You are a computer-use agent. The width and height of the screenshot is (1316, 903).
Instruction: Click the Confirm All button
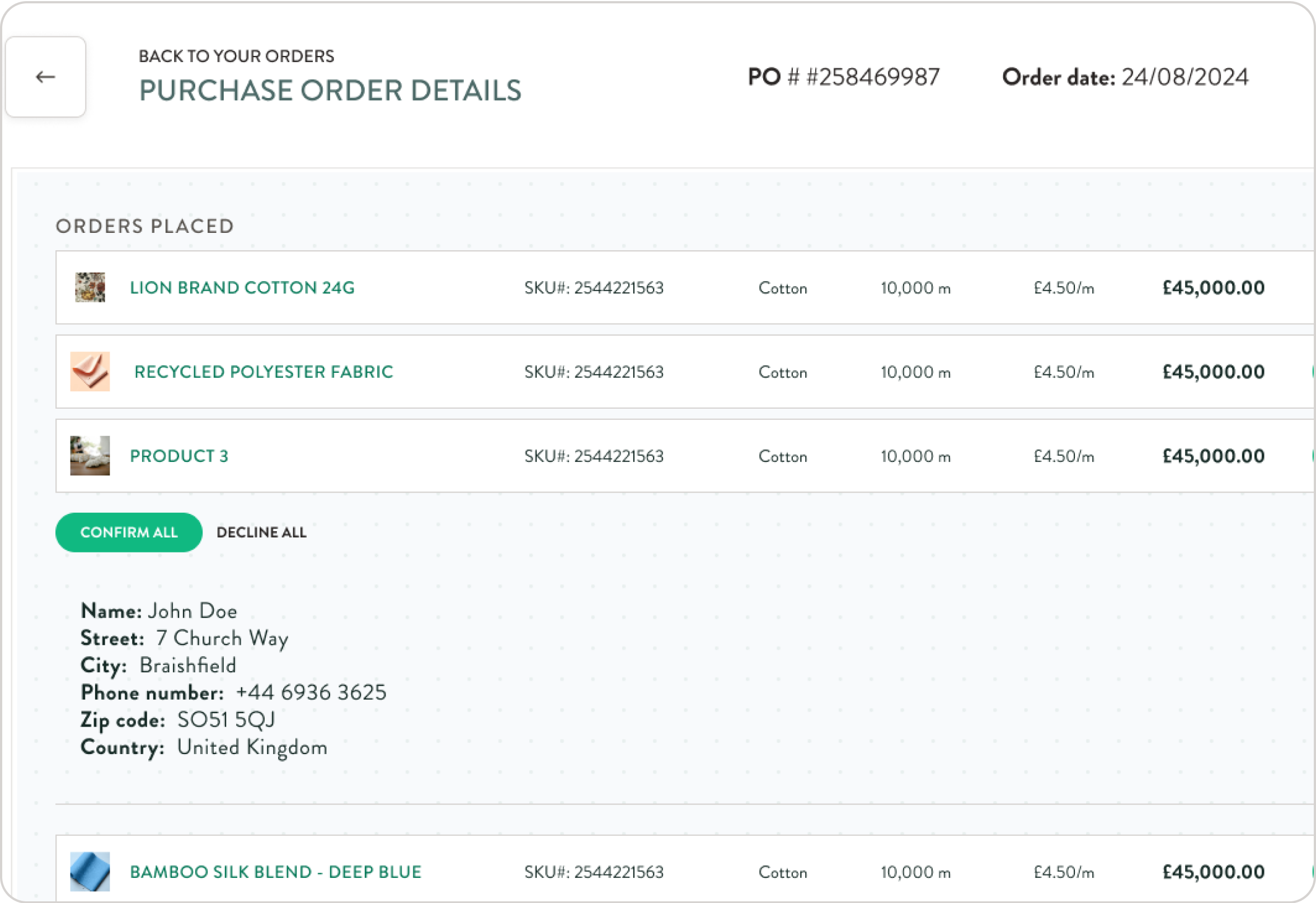tap(129, 532)
